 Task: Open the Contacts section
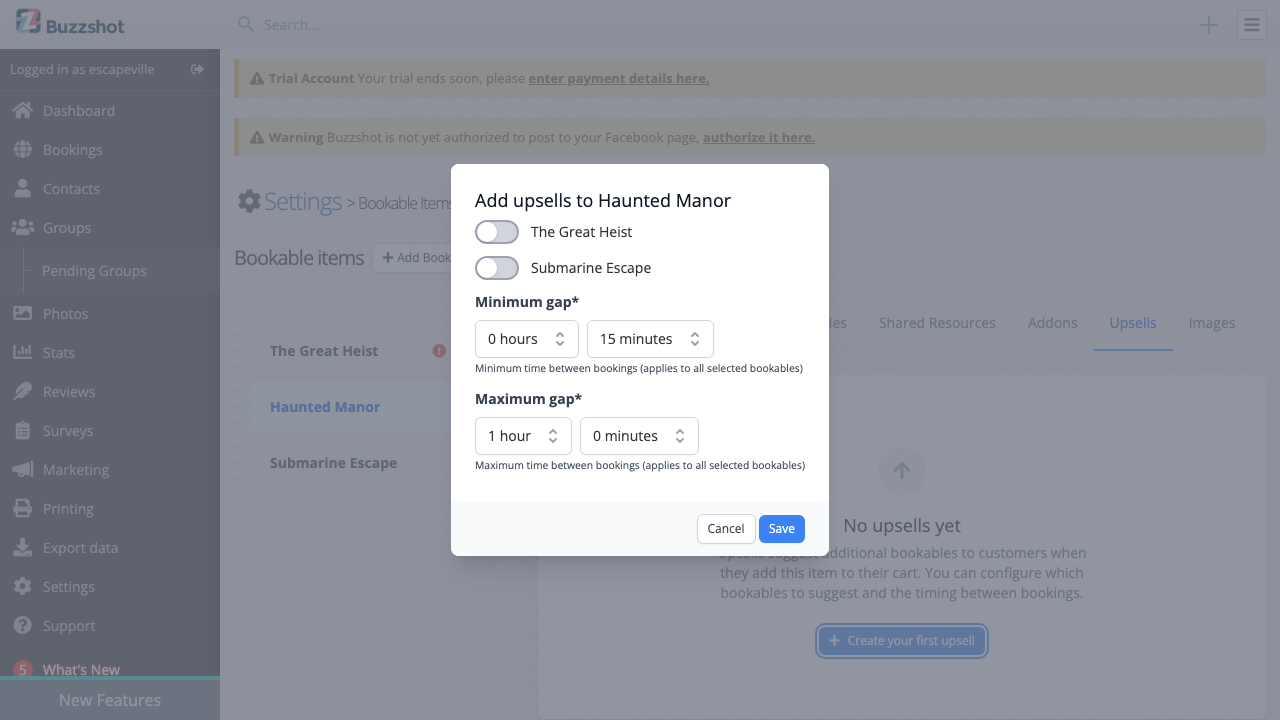[69, 188]
